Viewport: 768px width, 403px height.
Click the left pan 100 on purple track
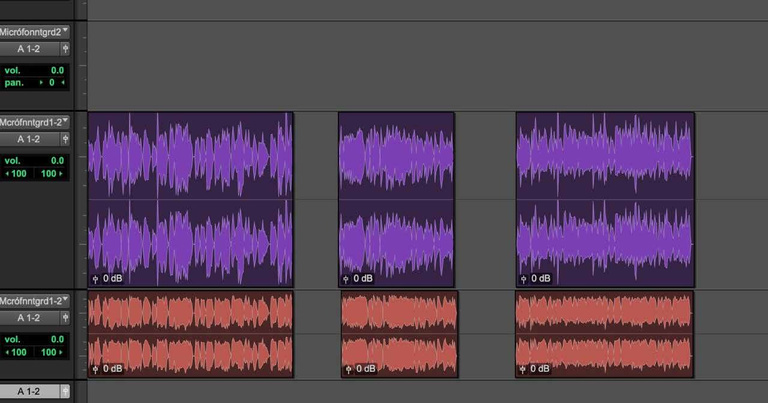[x=18, y=173]
